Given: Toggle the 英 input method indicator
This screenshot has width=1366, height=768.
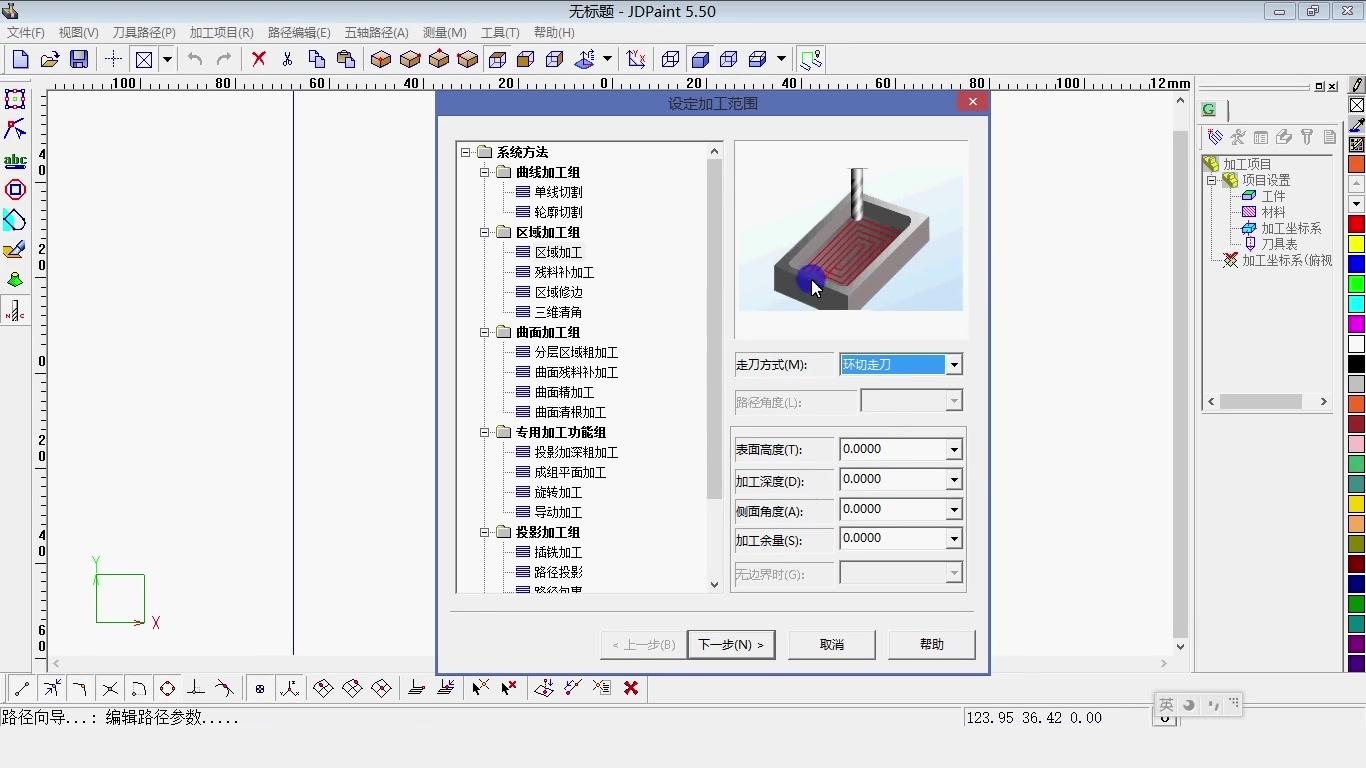Looking at the screenshot, I should (x=1166, y=704).
